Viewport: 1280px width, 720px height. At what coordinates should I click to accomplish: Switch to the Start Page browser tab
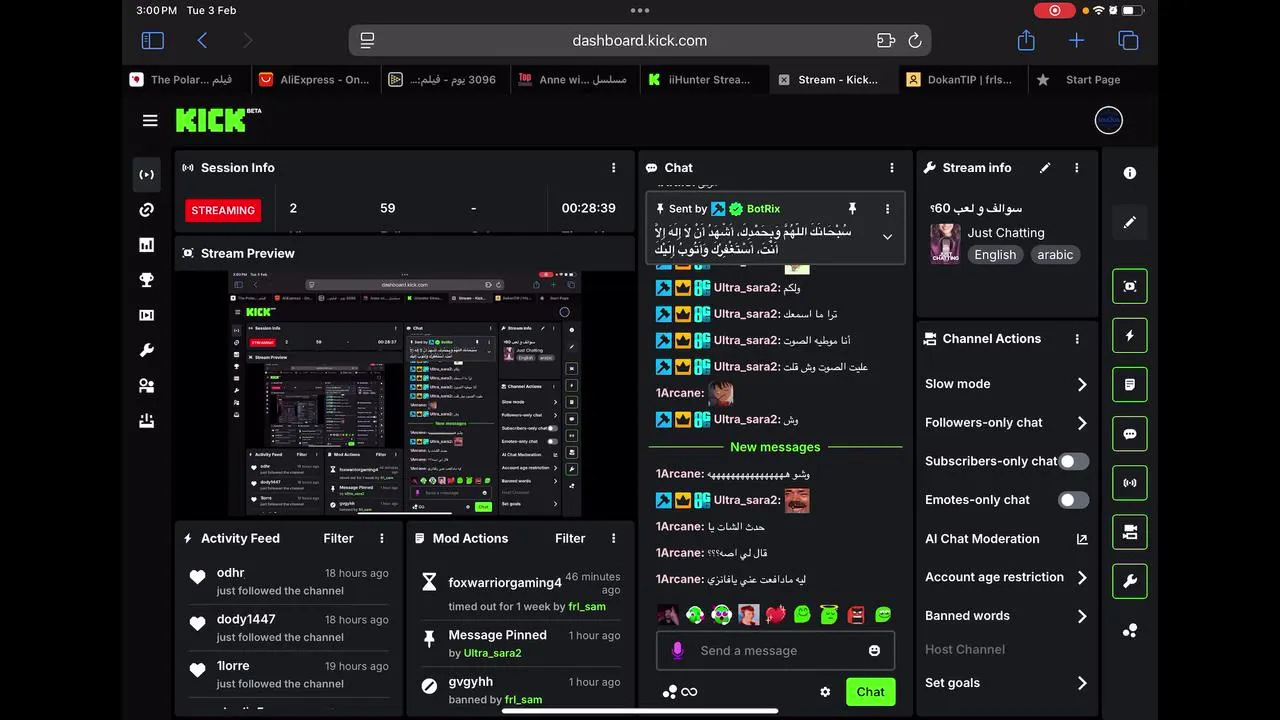click(x=1092, y=80)
